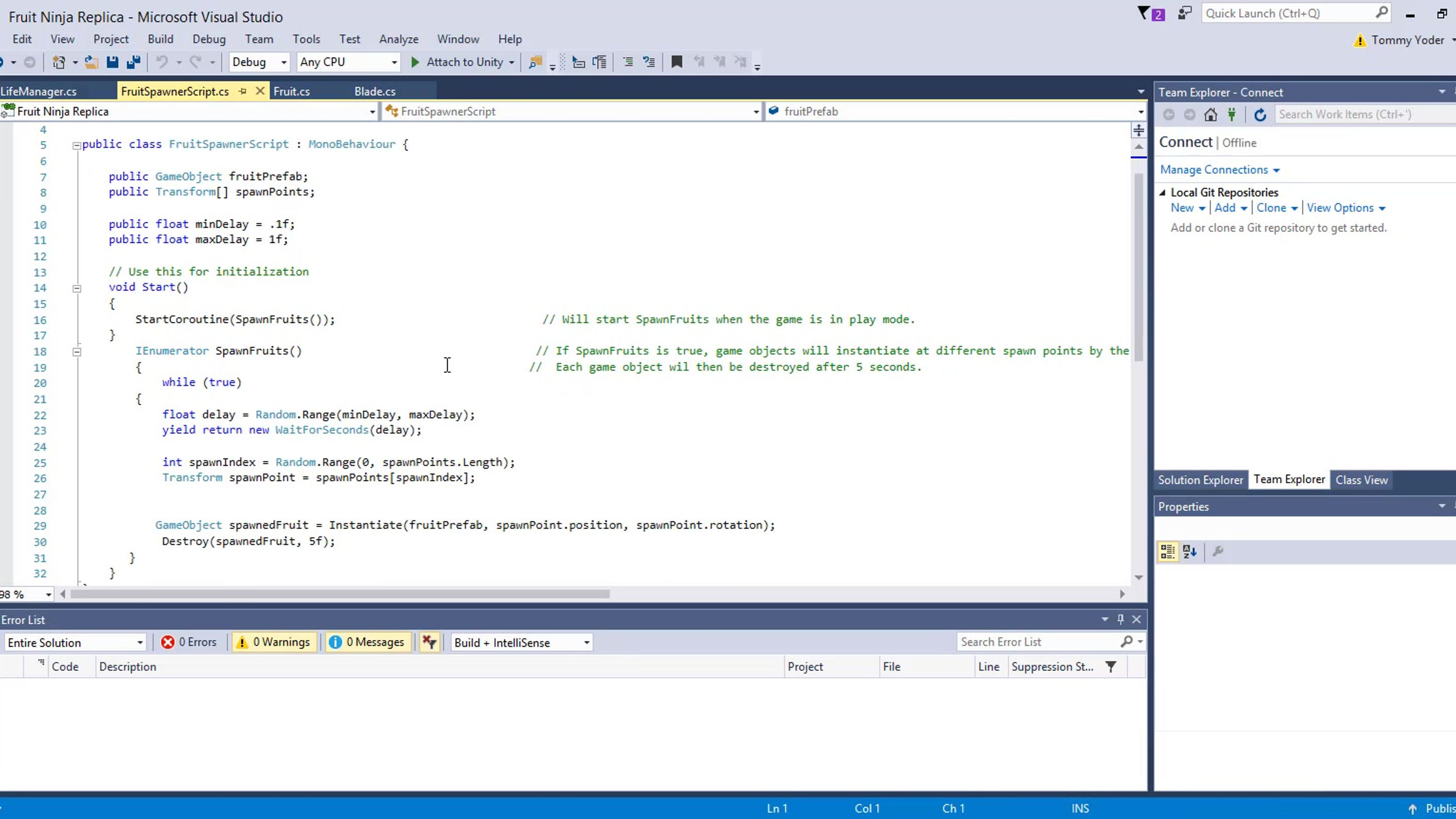Click the Find in Files icon
Image resolution: width=1456 pixels, height=819 pixels.
[x=535, y=62]
